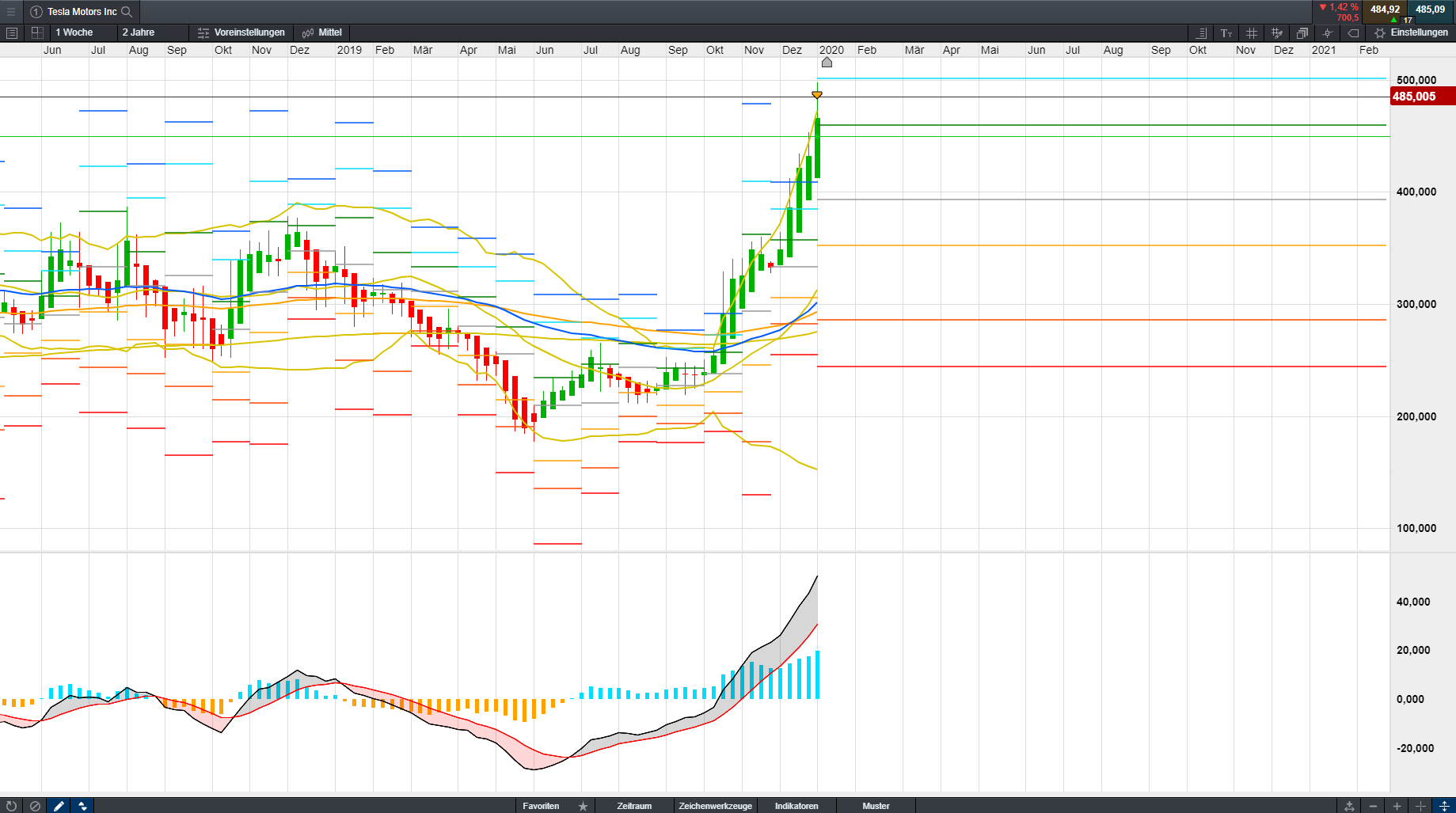Click the 2020 label on the time axis
The width and height of the screenshot is (1456, 813).
point(831,50)
